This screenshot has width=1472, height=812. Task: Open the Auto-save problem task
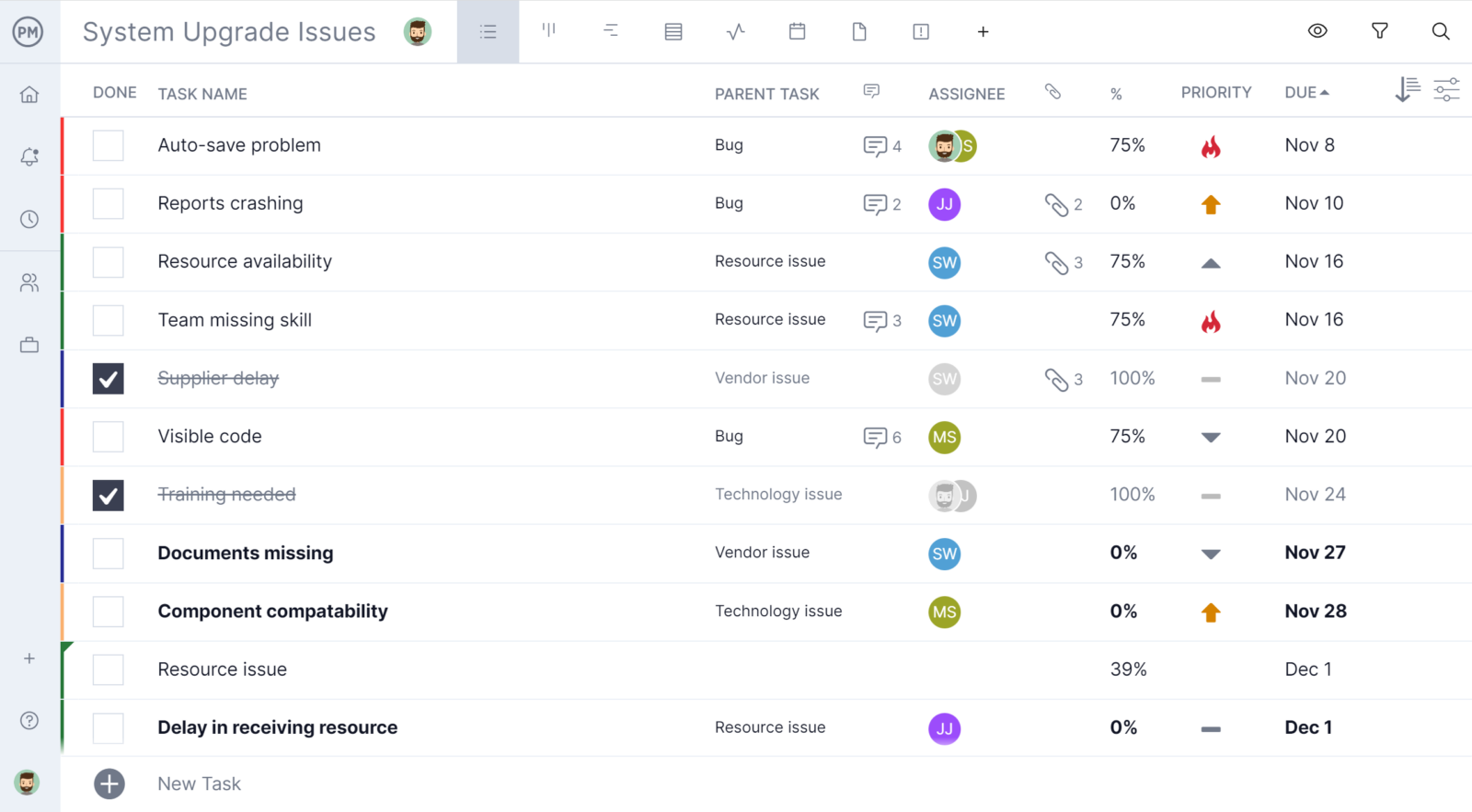(239, 145)
